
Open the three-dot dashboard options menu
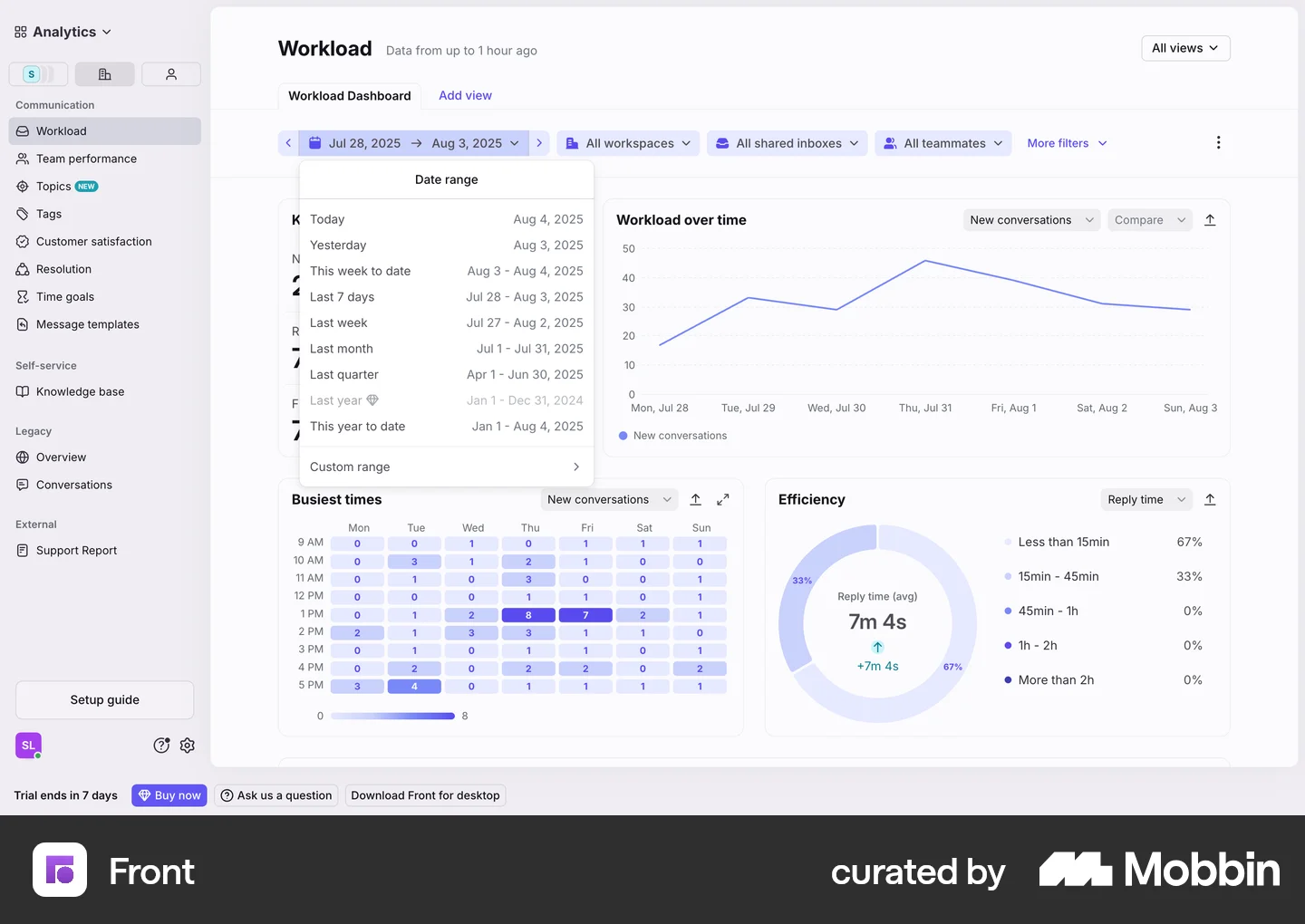(x=1218, y=142)
